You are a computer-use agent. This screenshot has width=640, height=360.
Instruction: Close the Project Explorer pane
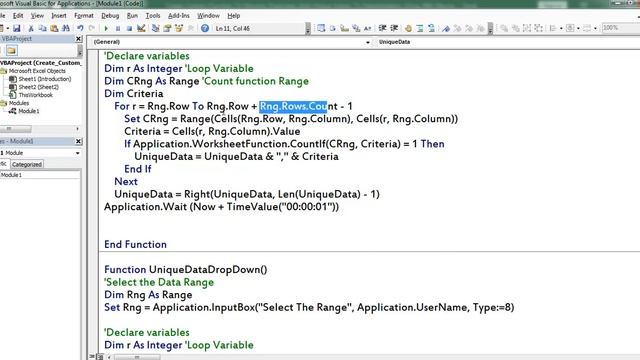click(x=78, y=39)
